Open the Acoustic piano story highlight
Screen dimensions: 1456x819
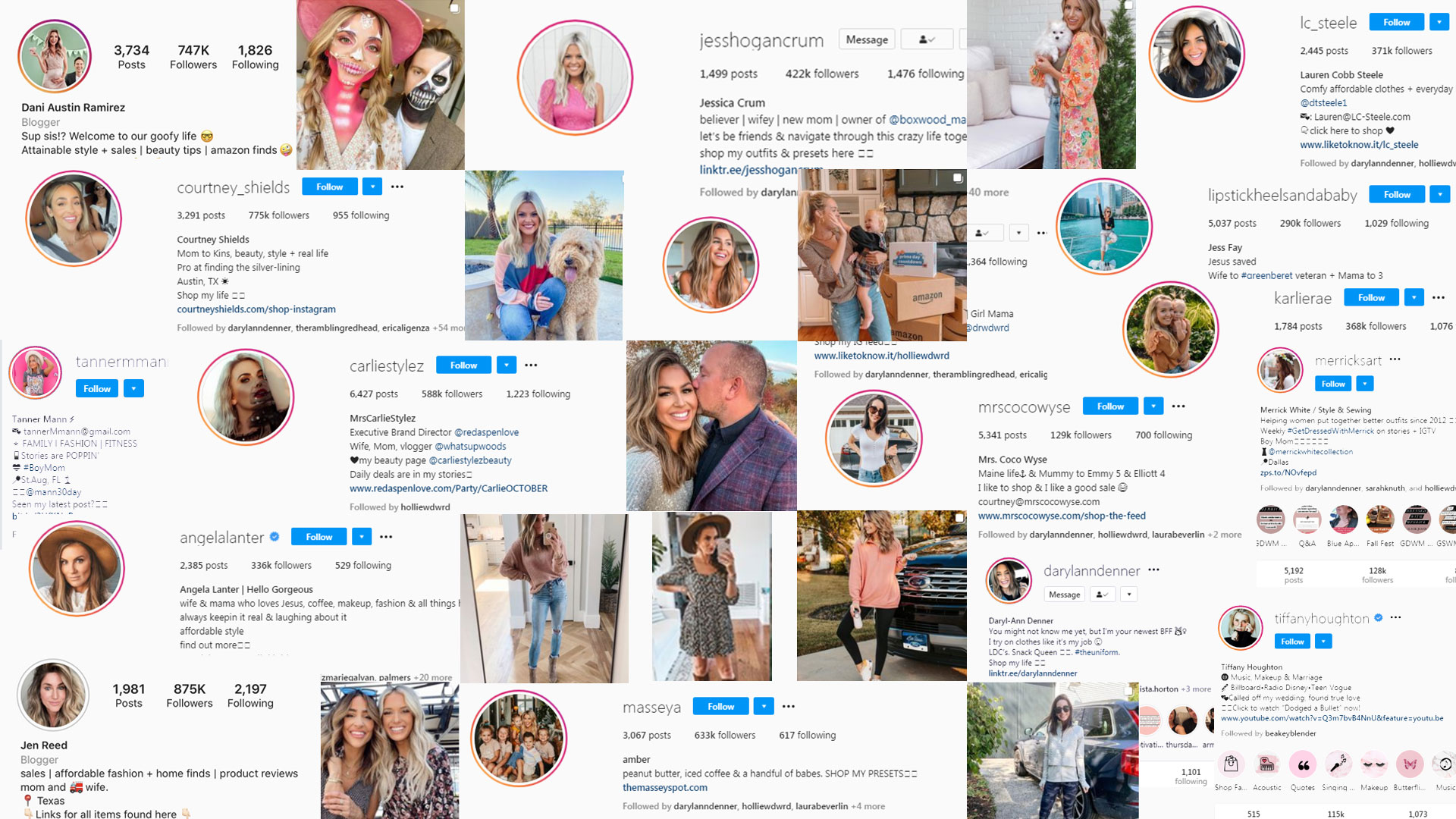(x=1266, y=764)
